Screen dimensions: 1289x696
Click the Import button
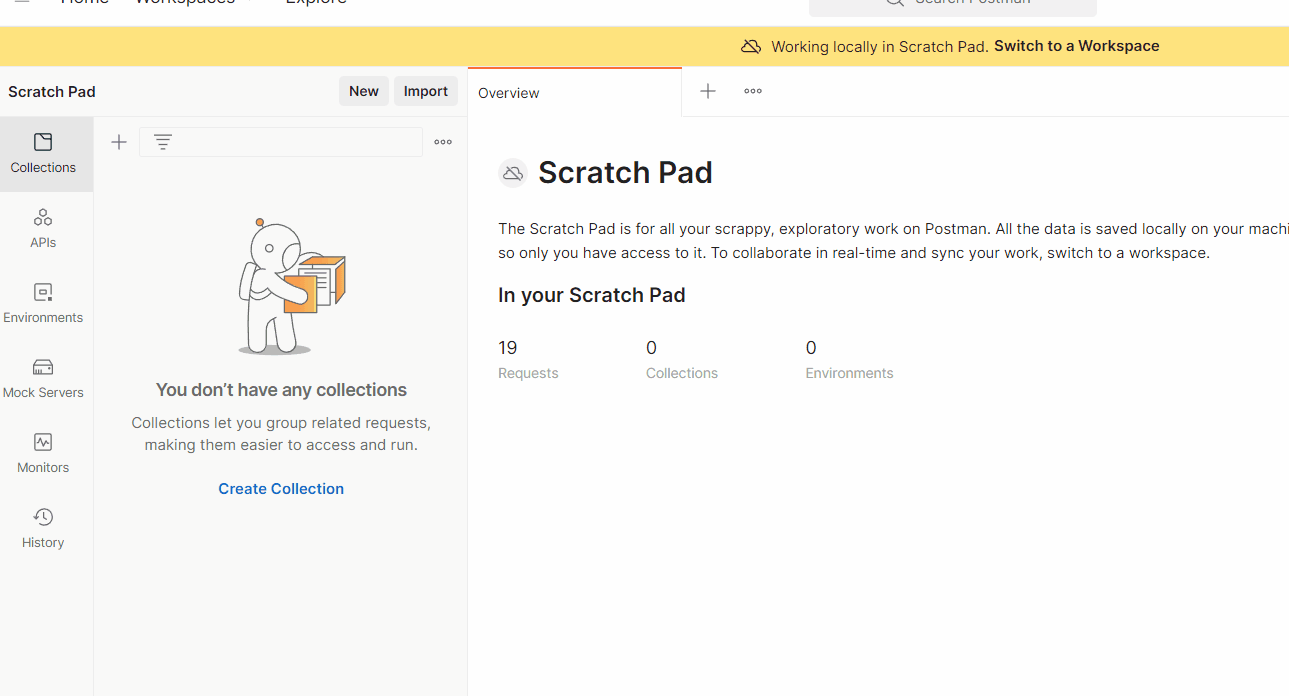click(426, 91)
